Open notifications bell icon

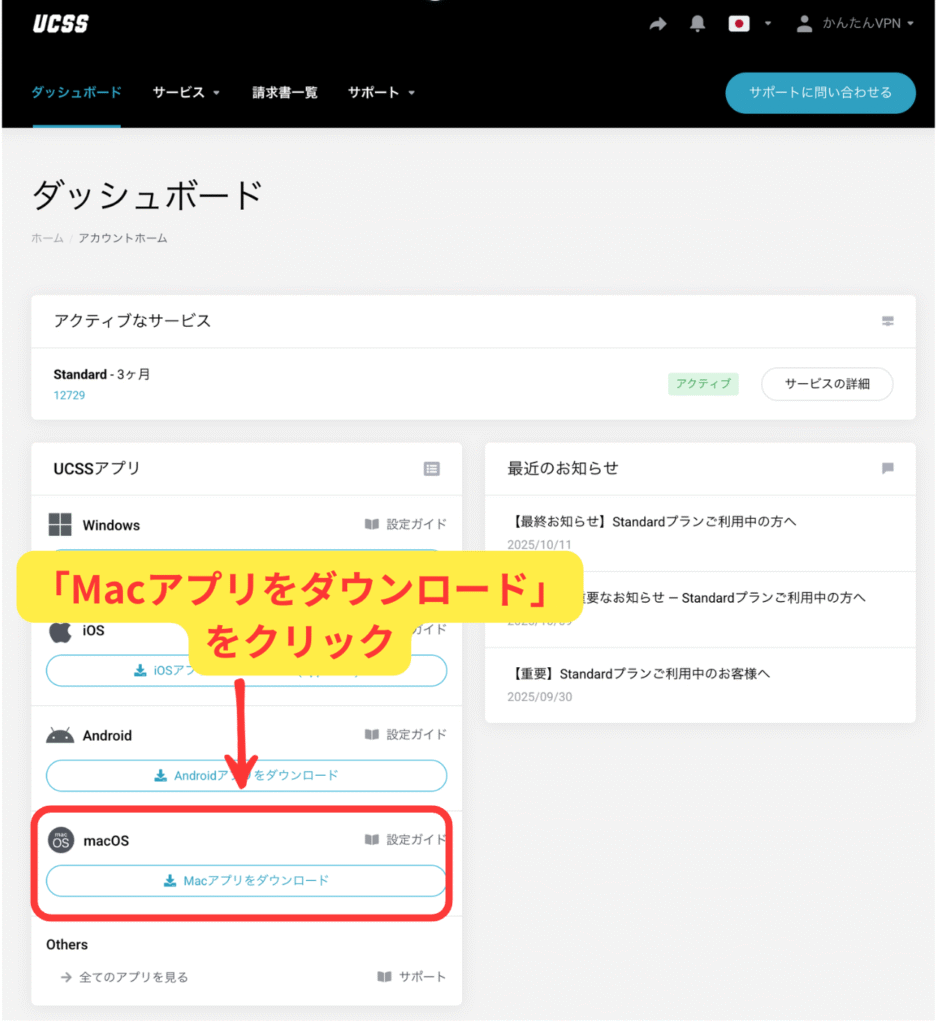[698, 25]
